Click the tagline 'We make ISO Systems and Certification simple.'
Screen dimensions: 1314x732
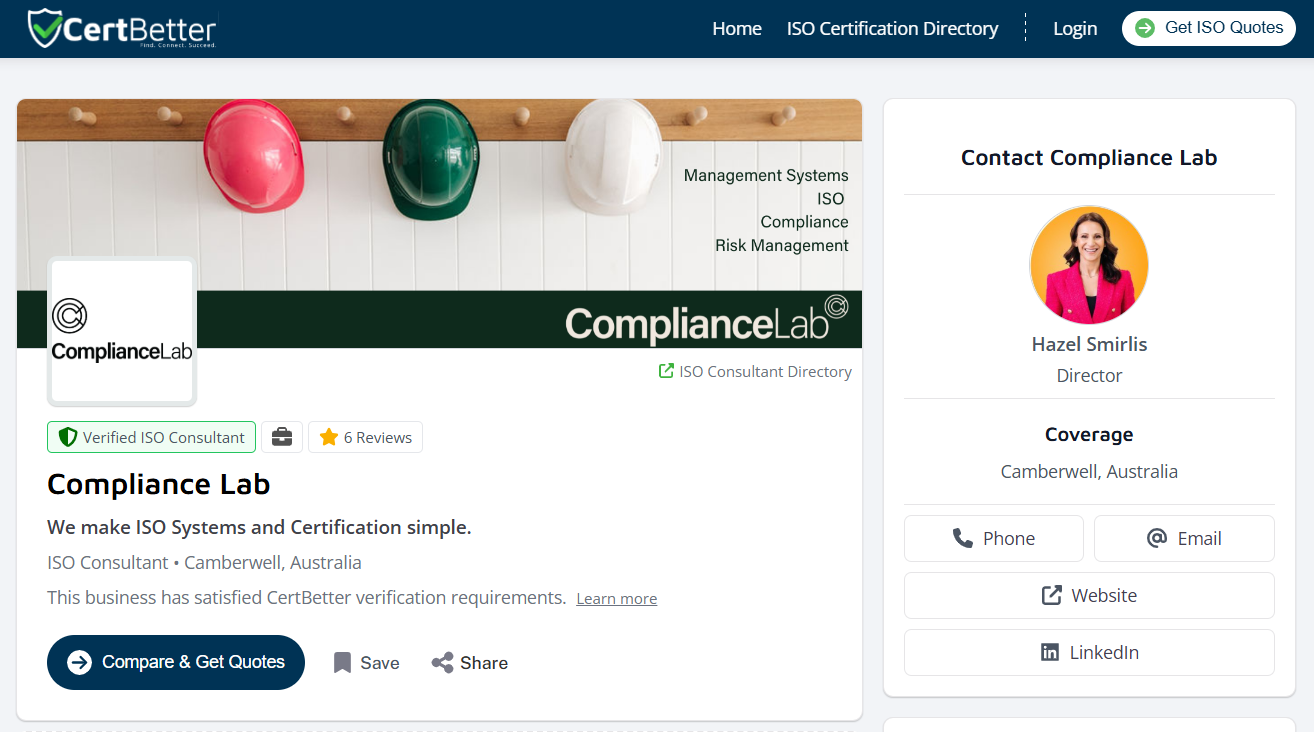coord(259,527)
